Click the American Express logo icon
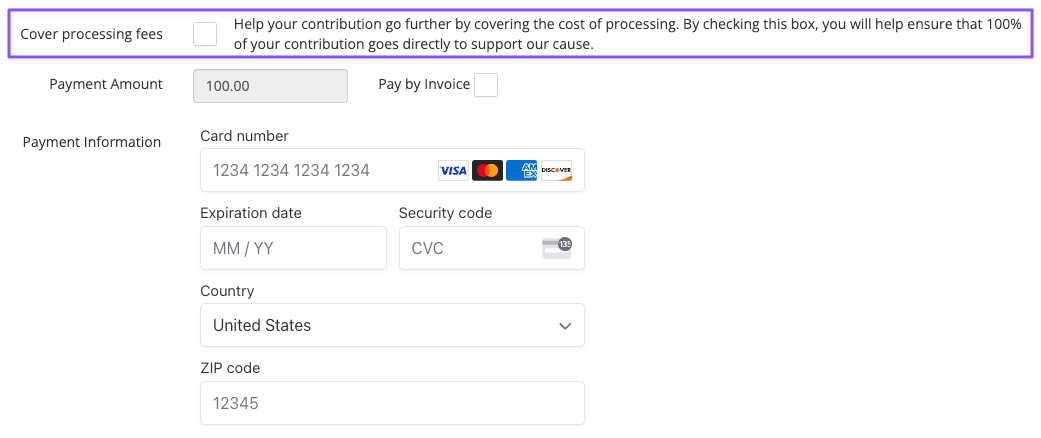Image resolution: width=1041 pixels, height=438 pixels. click(x=522, y=171)
